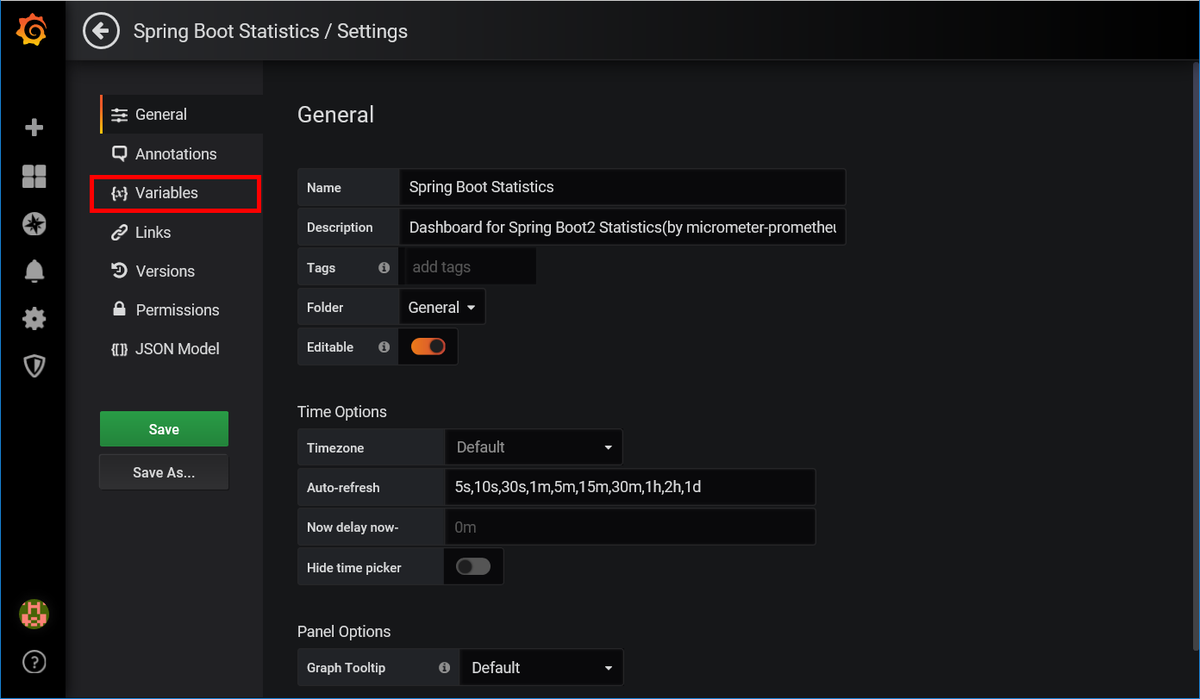Click the Graph Tooltip info icon
Screen dimensions: 1200x699
click(444, 667)
